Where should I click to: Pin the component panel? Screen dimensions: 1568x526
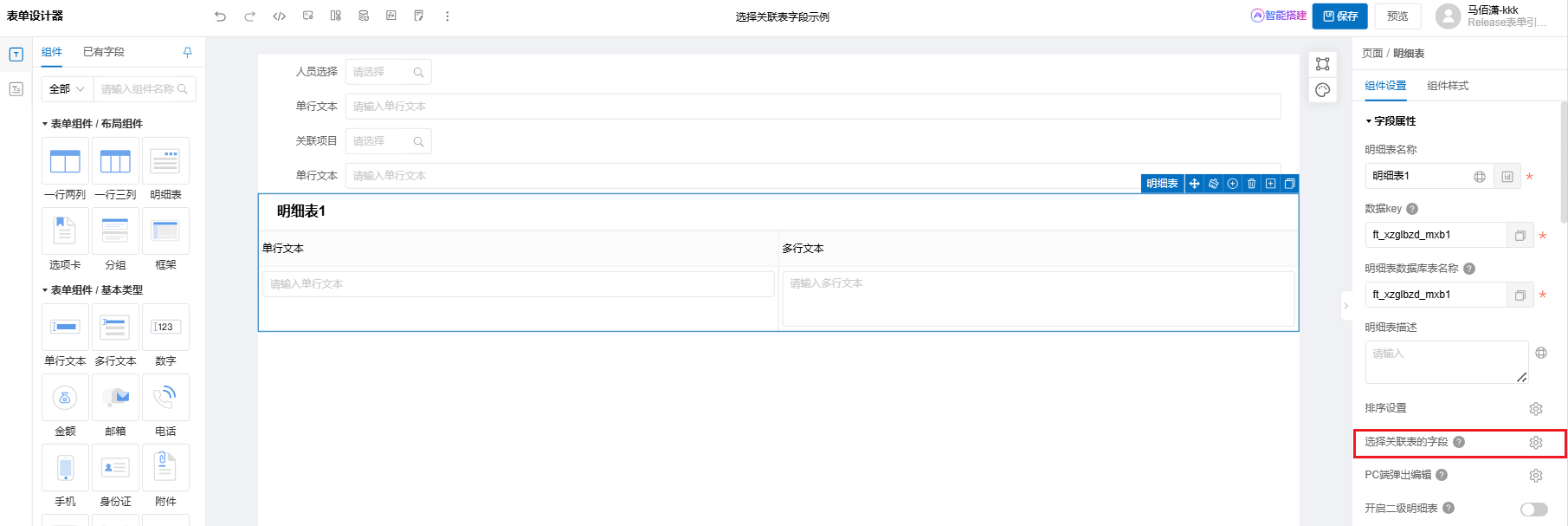(187, 52)
